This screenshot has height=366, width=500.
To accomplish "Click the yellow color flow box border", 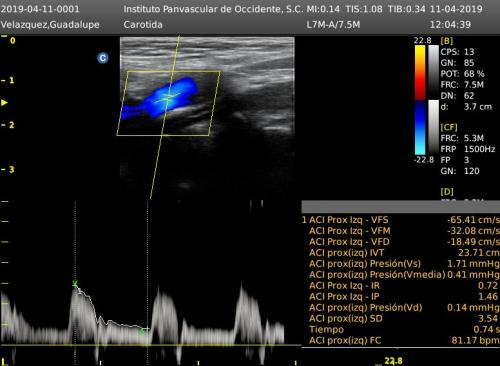I will [168, 103].
